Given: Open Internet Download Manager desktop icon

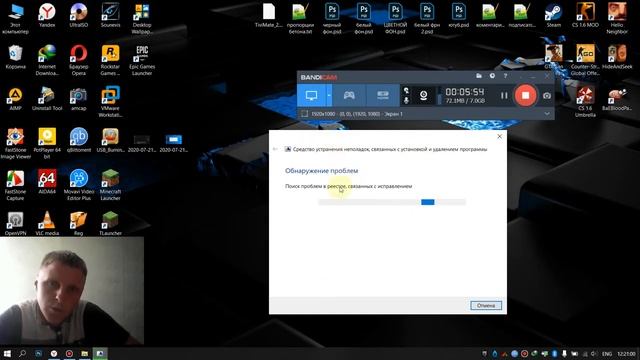Looking at the screenshot, I should point(47,60).
